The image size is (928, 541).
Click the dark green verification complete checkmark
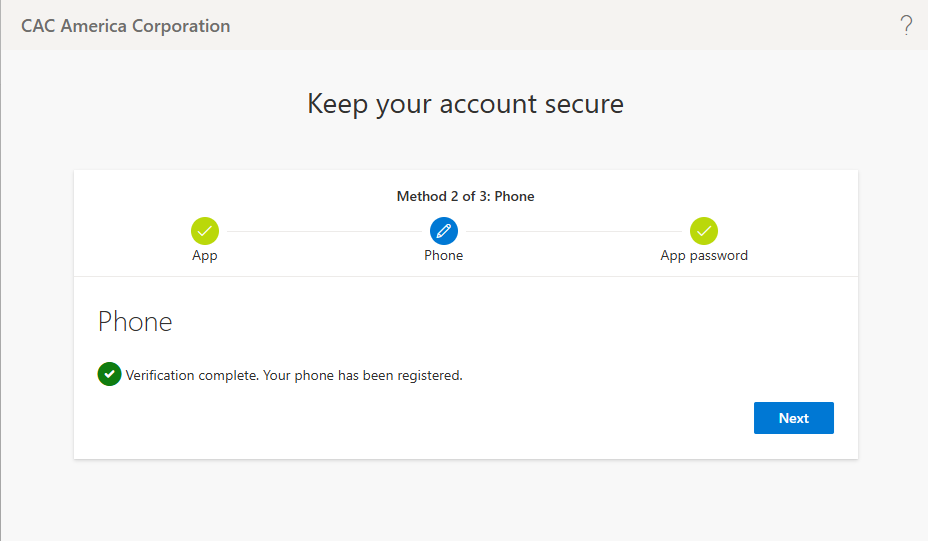coord(109,375)
